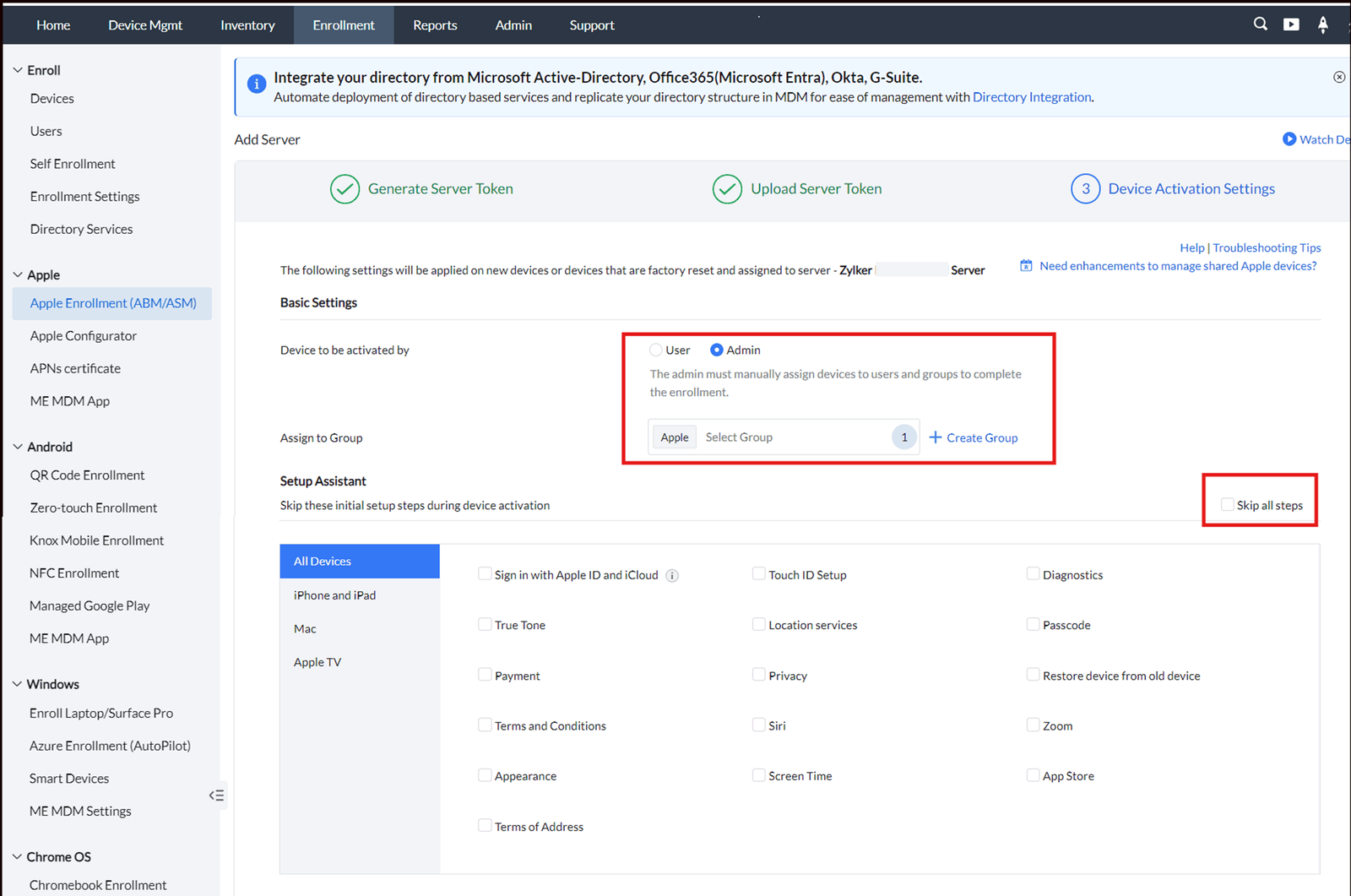Collapse the Android section chevron
The height and width of the screenshot is (896, 1351).
tap(17, 447)
